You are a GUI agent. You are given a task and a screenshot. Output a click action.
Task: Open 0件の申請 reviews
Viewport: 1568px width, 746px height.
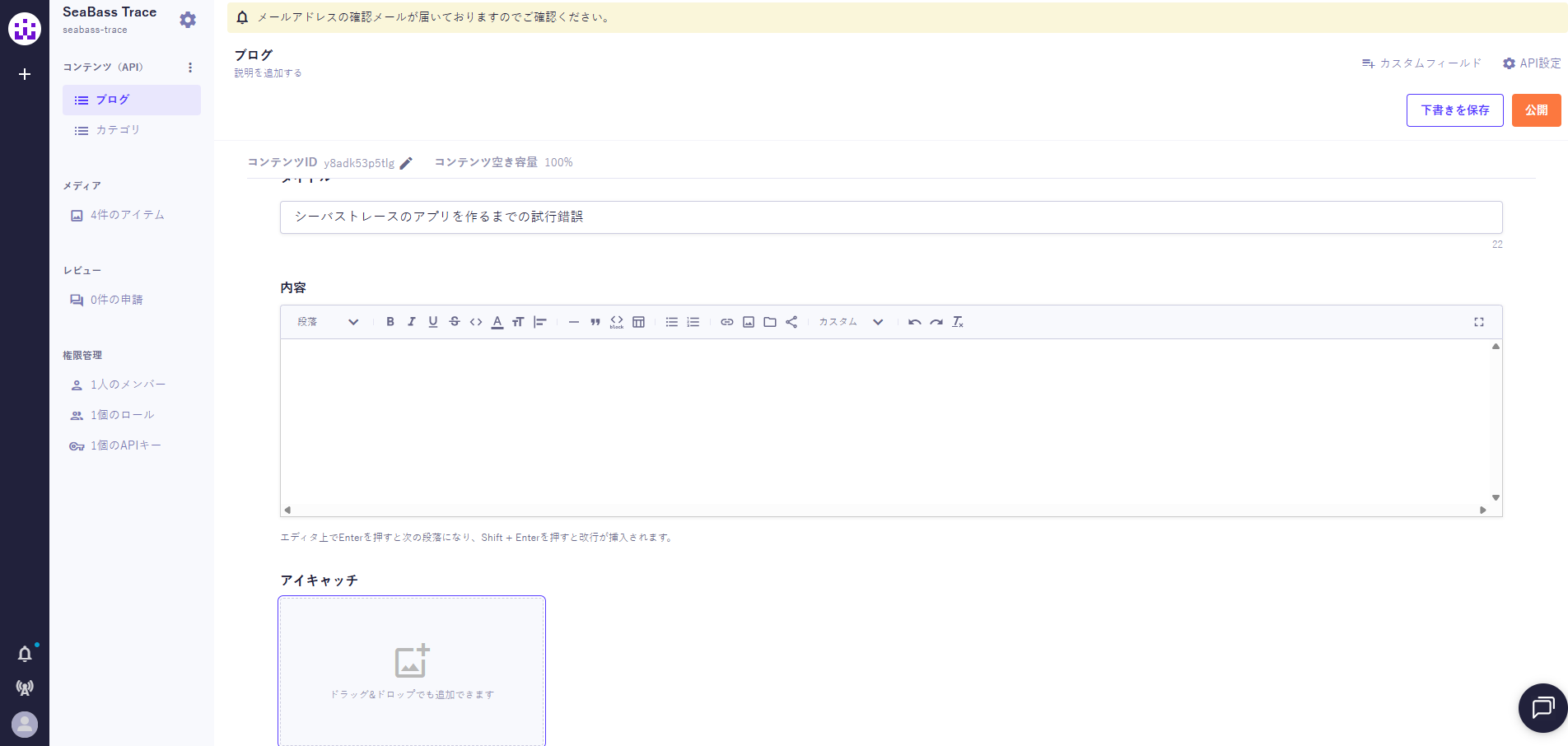point(107,300)
